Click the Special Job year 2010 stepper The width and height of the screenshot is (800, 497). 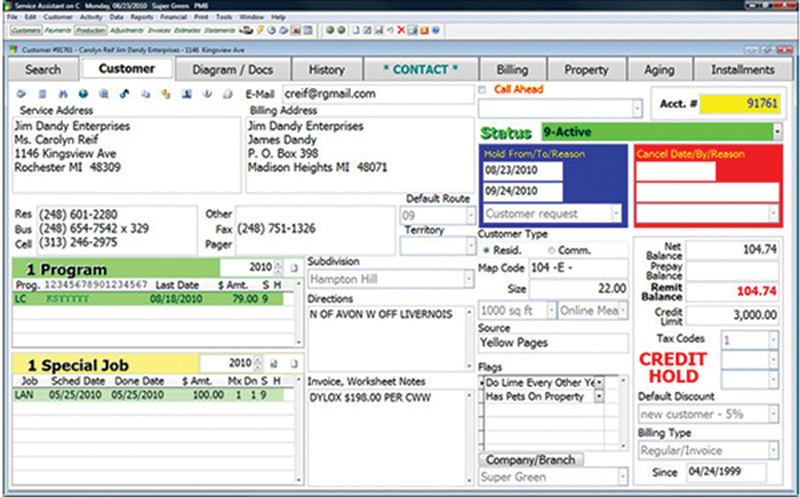point(258,363)
